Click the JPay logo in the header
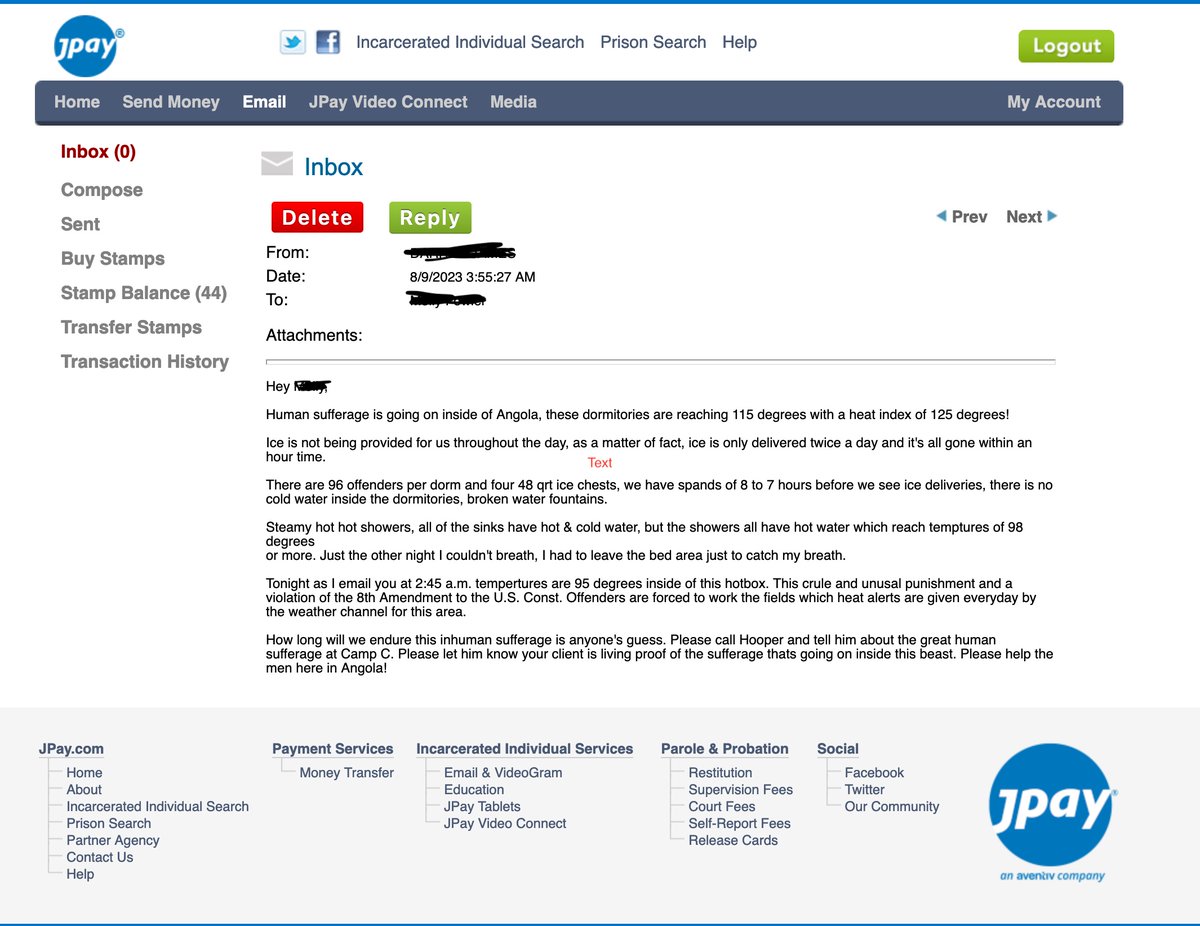The image size is (1200, 926). click(89, 46)
